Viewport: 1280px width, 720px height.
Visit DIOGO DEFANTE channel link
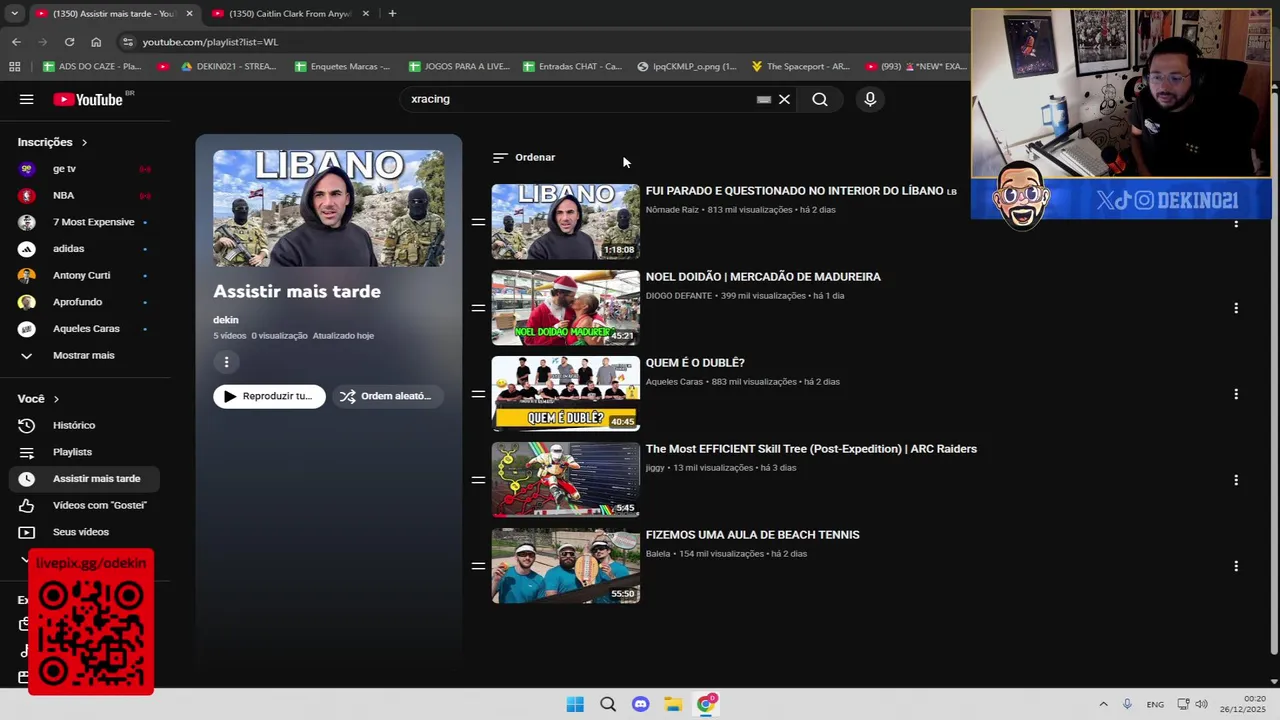pos(679,296)
